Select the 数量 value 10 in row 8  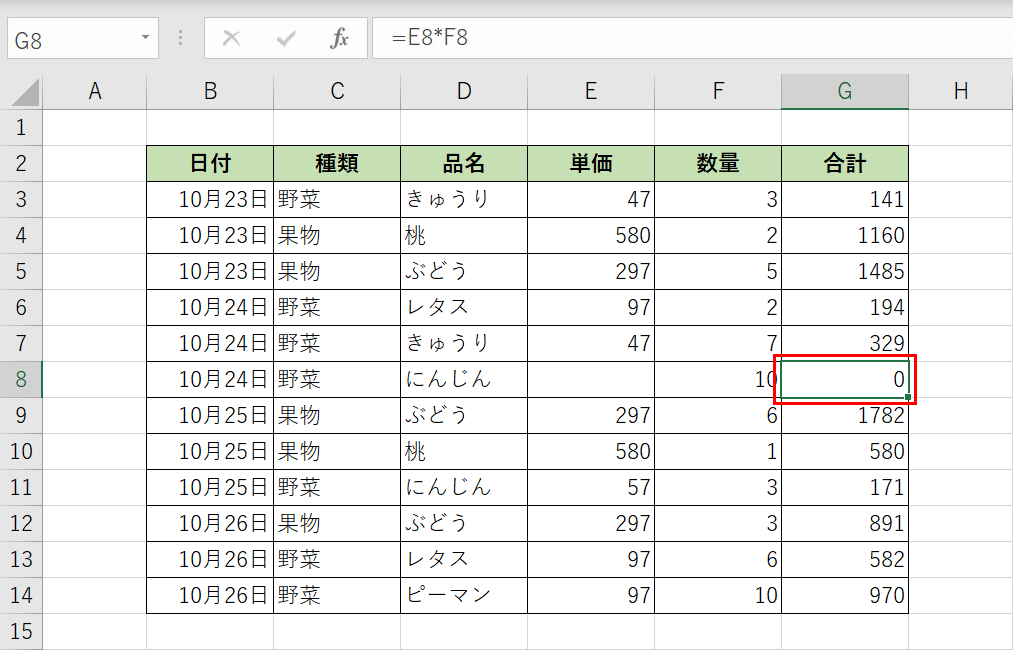pos(718,379)
